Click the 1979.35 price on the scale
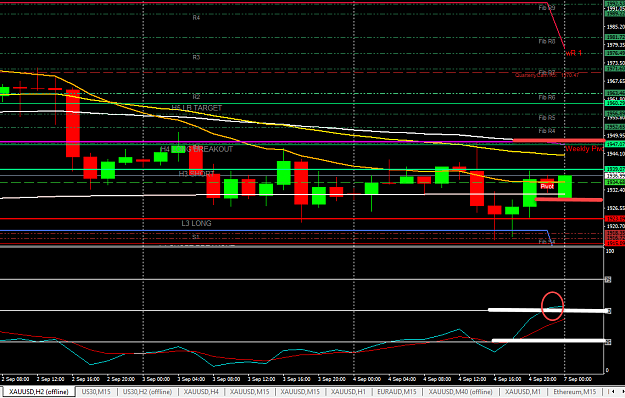 pyautogui.click(x=615, y=45)
